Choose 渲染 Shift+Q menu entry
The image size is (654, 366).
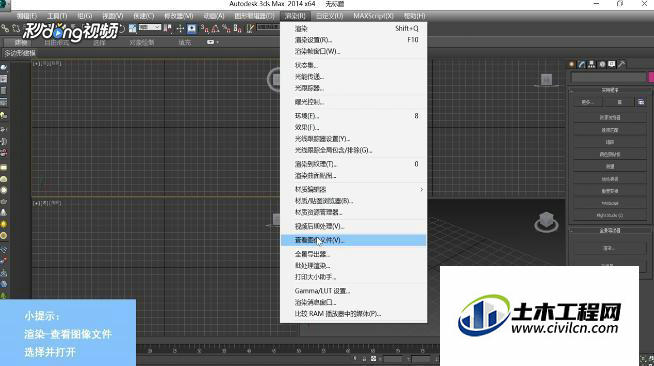click(354, 28)
